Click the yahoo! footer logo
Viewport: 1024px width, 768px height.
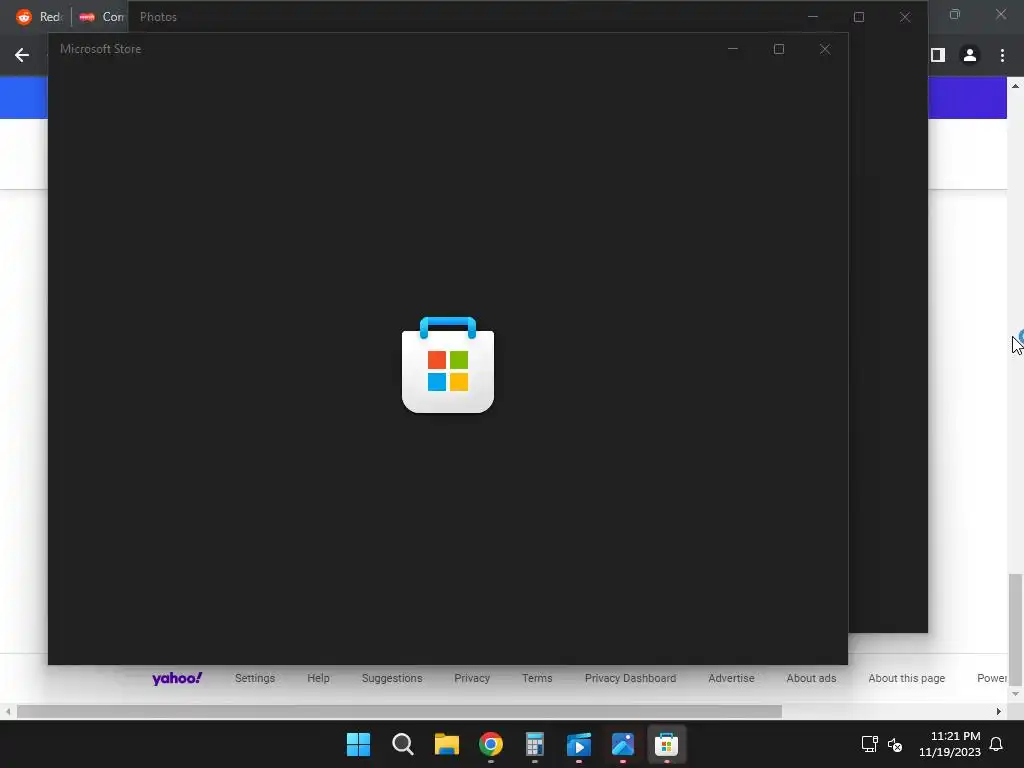tap(177, 678)
